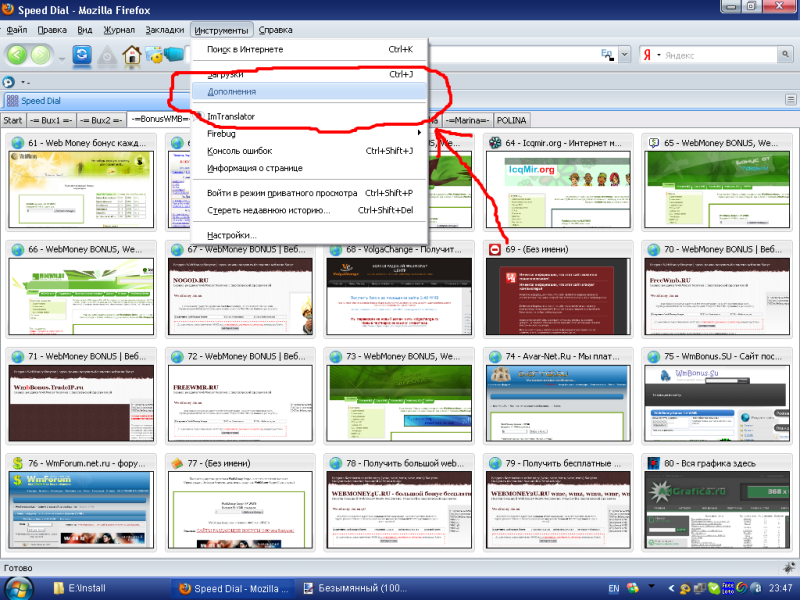The image size is (800, 600).
Task: Open dial 75 WmBonus.SU thumbnail
Action: (716, 403)
